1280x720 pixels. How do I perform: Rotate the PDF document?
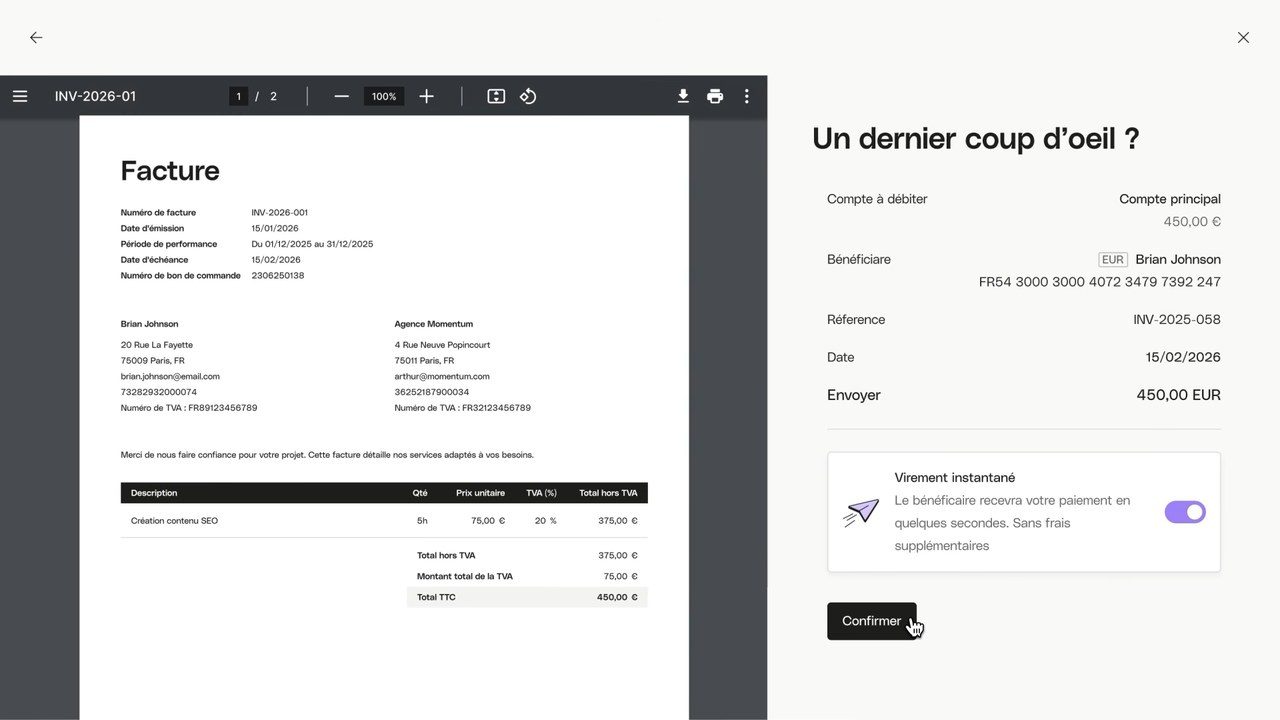pos(528,96)
